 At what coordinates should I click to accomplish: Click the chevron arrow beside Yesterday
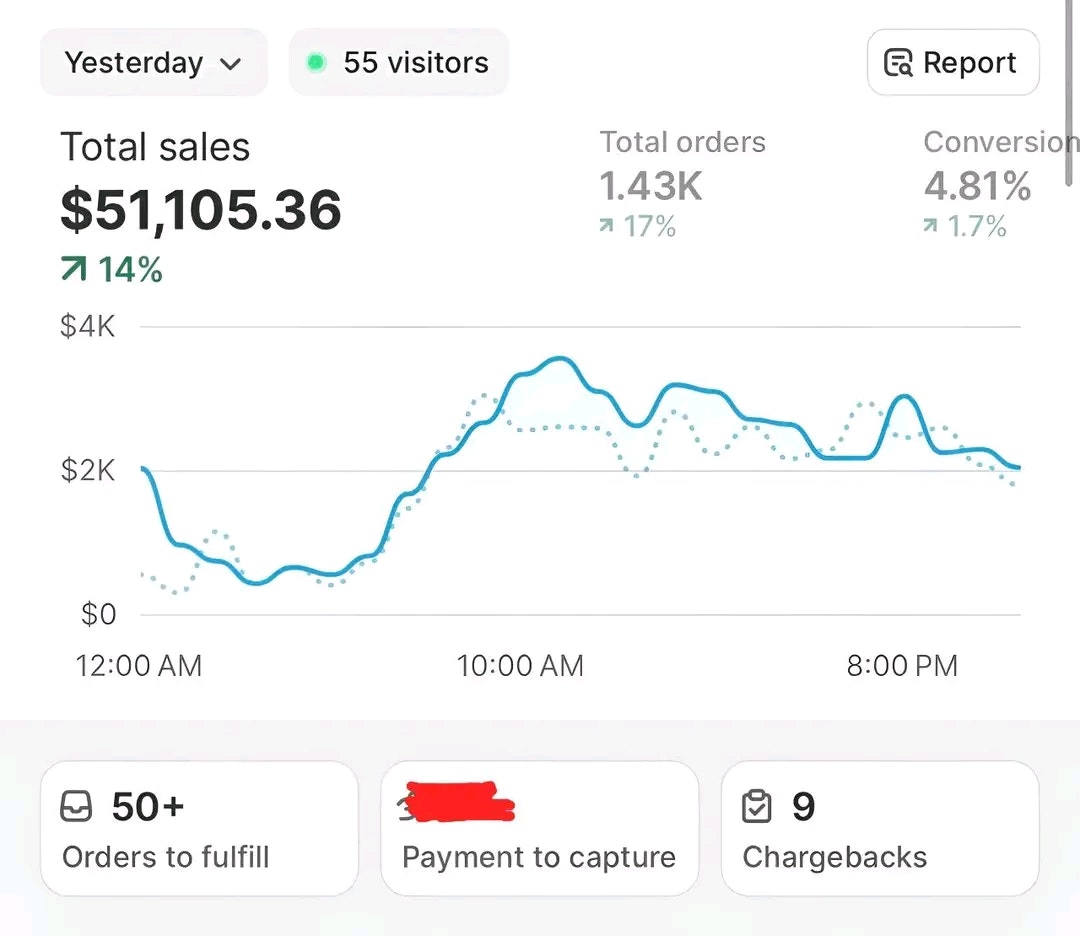coord(231,64)
